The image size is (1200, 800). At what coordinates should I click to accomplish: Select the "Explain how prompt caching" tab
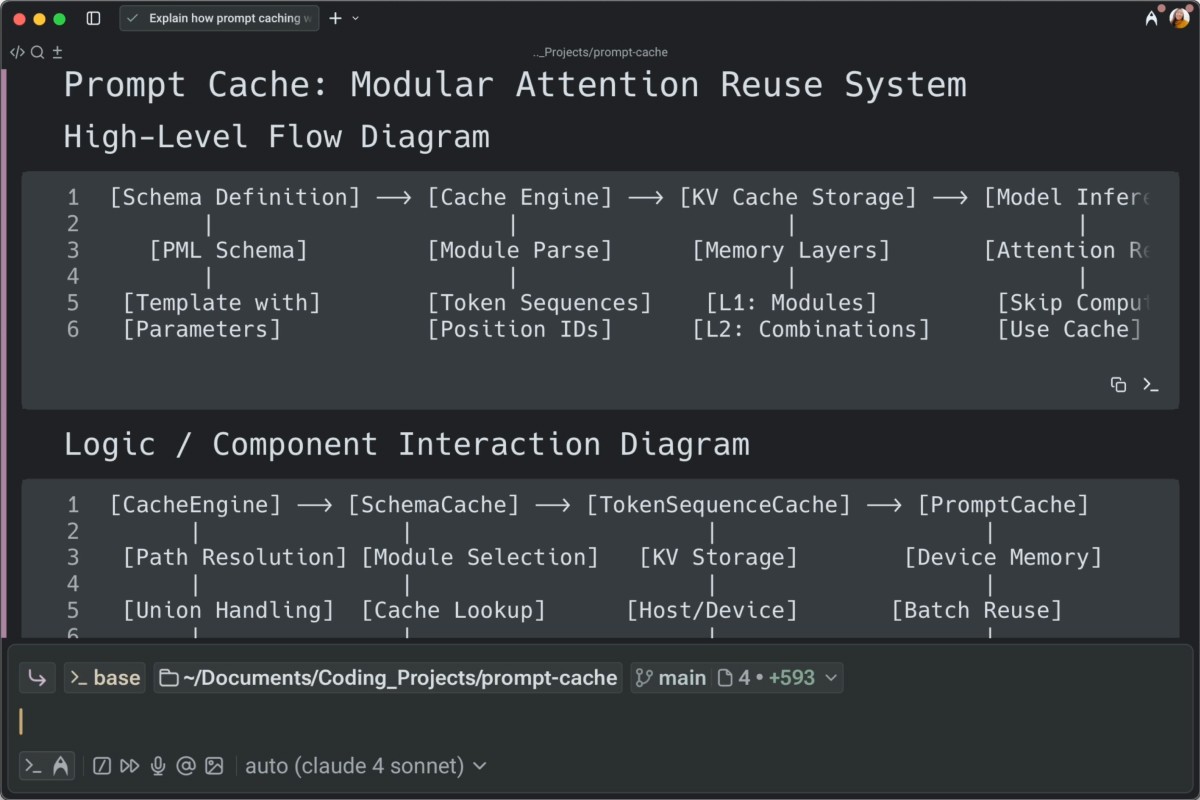[x=219, y=18]
